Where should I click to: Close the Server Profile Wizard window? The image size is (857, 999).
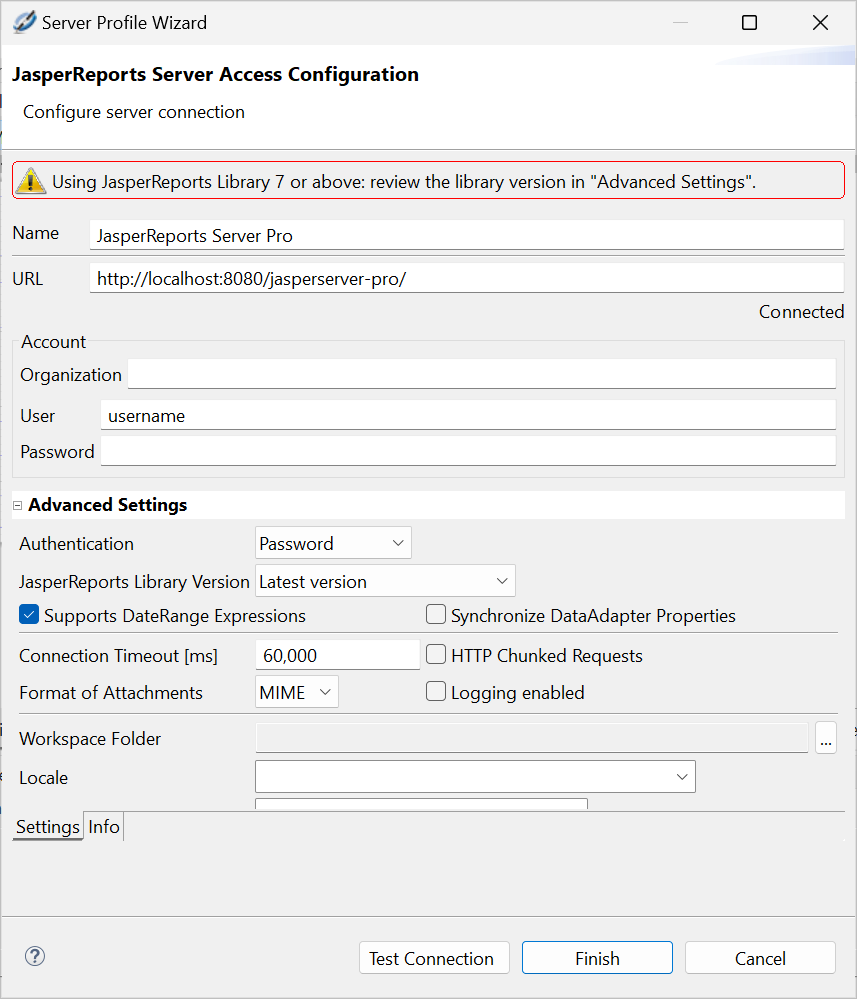pos(821,23)
